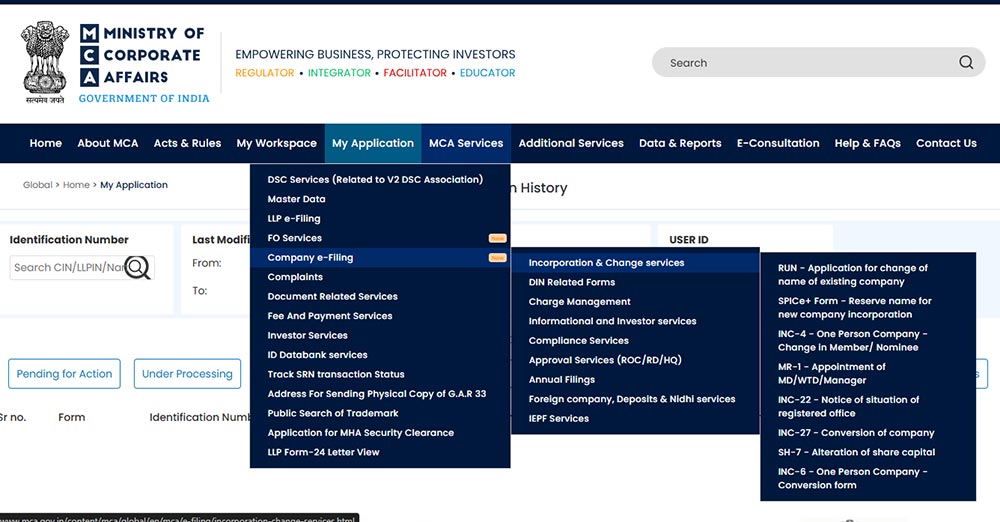
Task: Click the Home breadcrumb link
Action: (76, 185)
